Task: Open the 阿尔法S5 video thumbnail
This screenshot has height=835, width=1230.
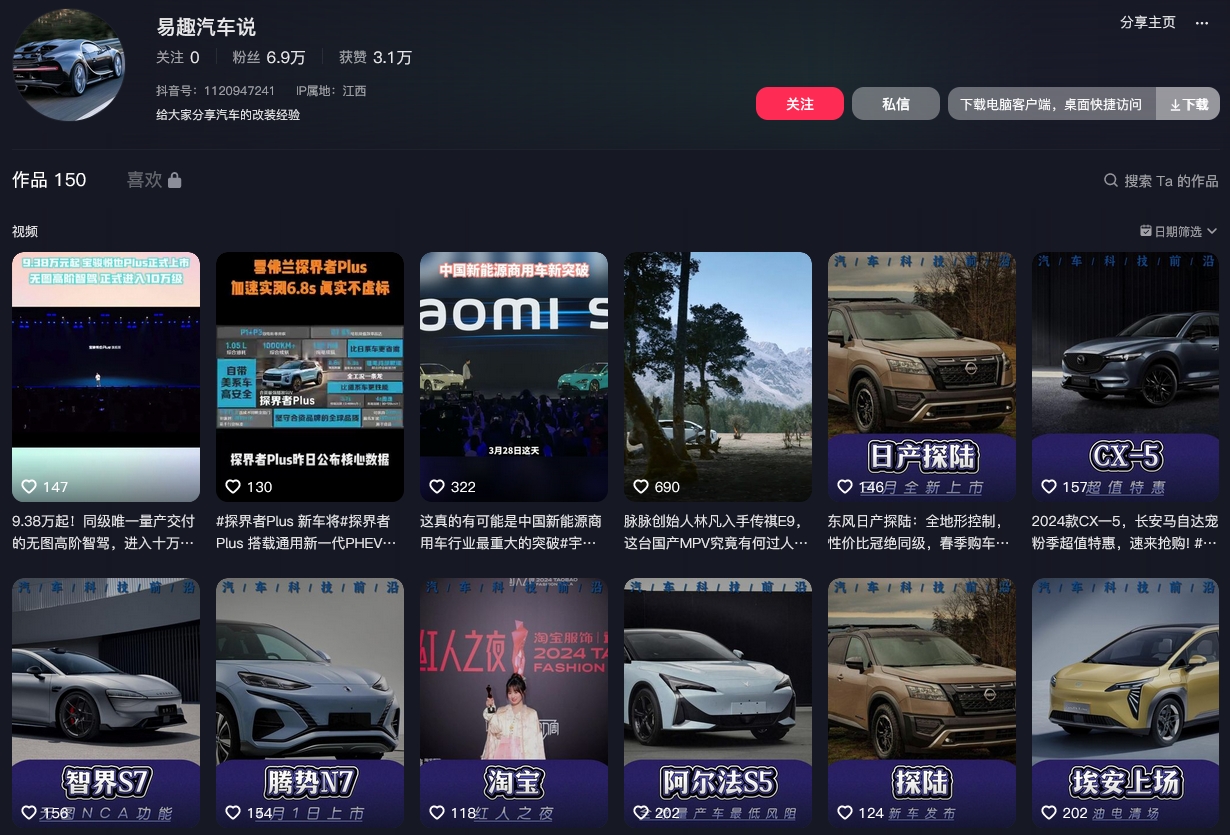Action: (x=718, y=703)
